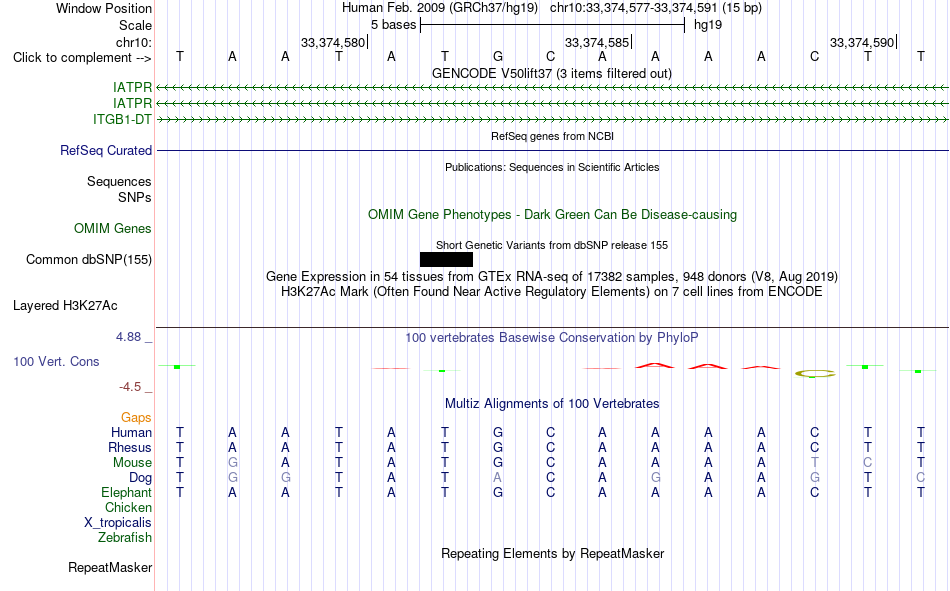Image resolution: width=950 pixels, height=591 pixels.
Task: Click the chr10:33,374,577-33,374,591 (15 bp) position text
Action: coord(656,8)
